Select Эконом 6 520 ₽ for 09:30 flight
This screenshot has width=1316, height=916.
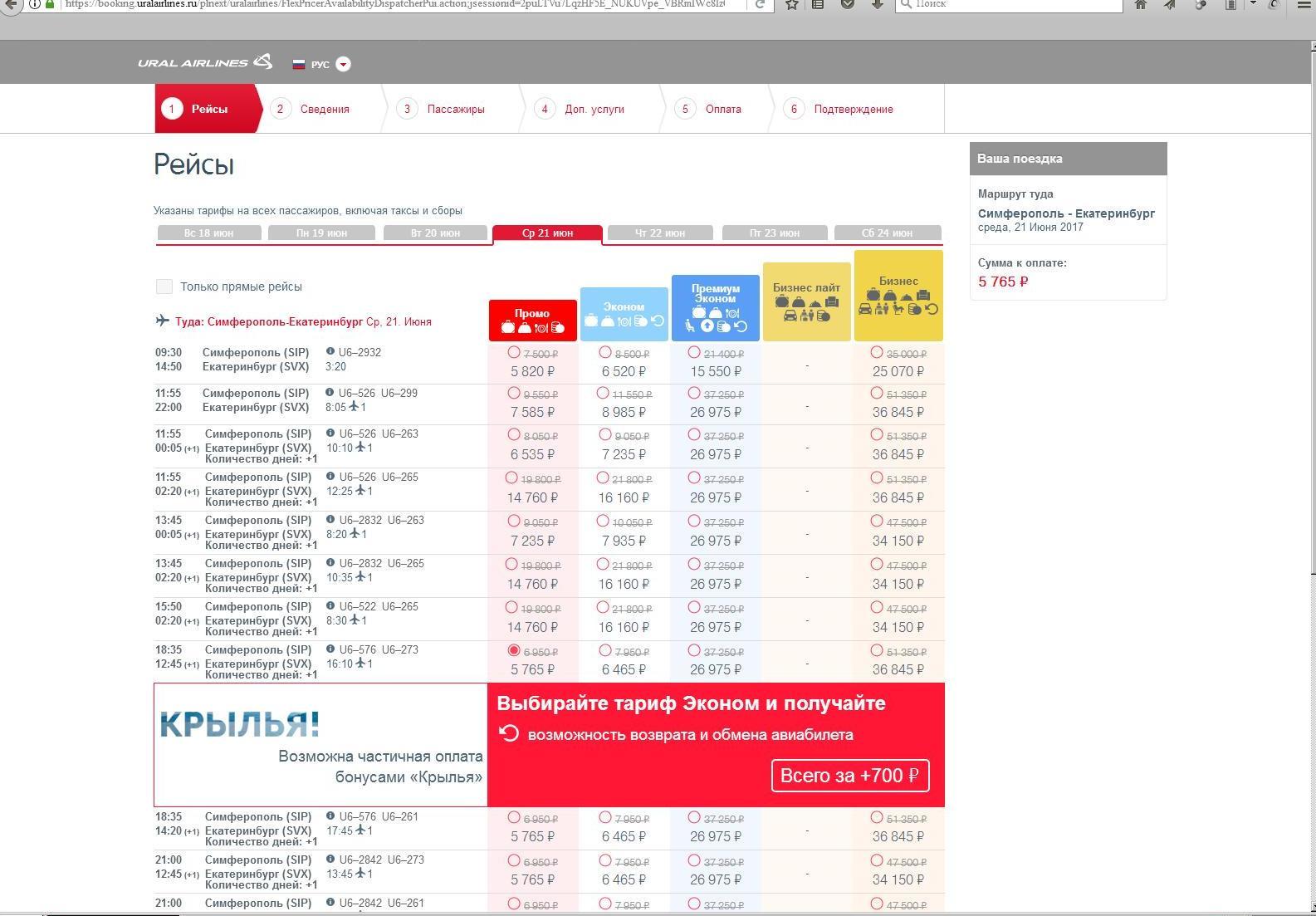click(604, 353)
